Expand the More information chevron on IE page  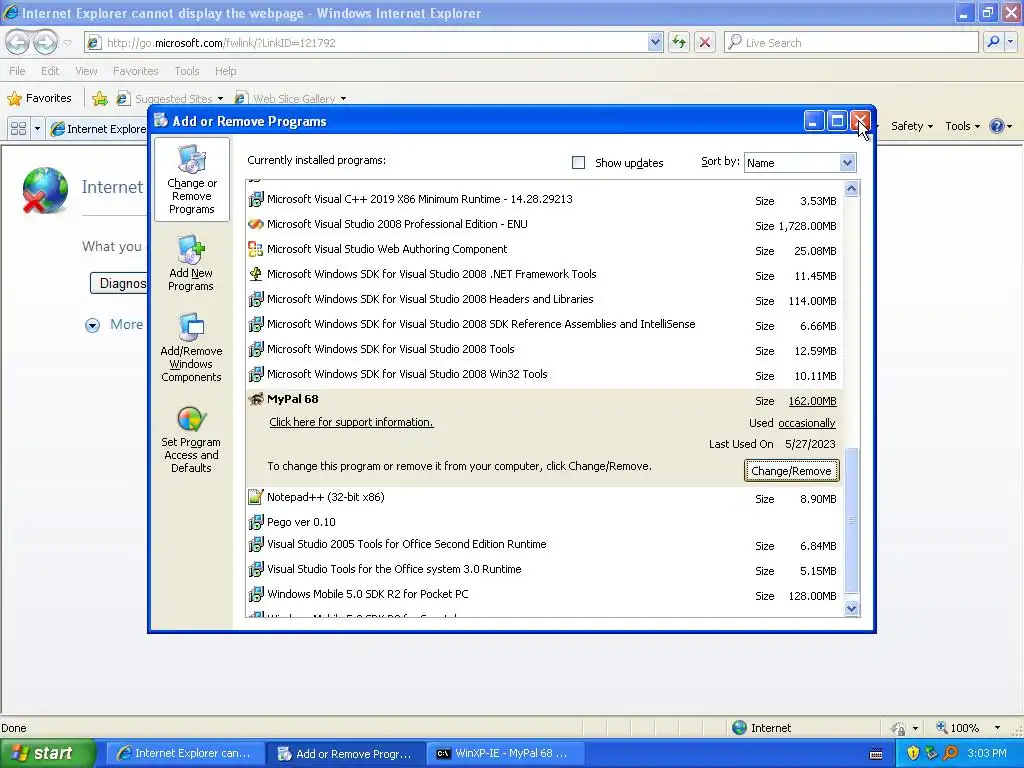(93, 325)
